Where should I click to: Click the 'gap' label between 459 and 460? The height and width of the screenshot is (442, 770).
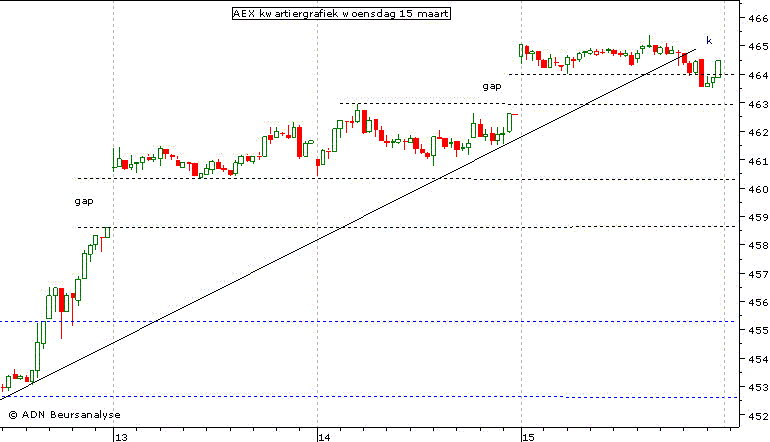(x=84, y=201)
